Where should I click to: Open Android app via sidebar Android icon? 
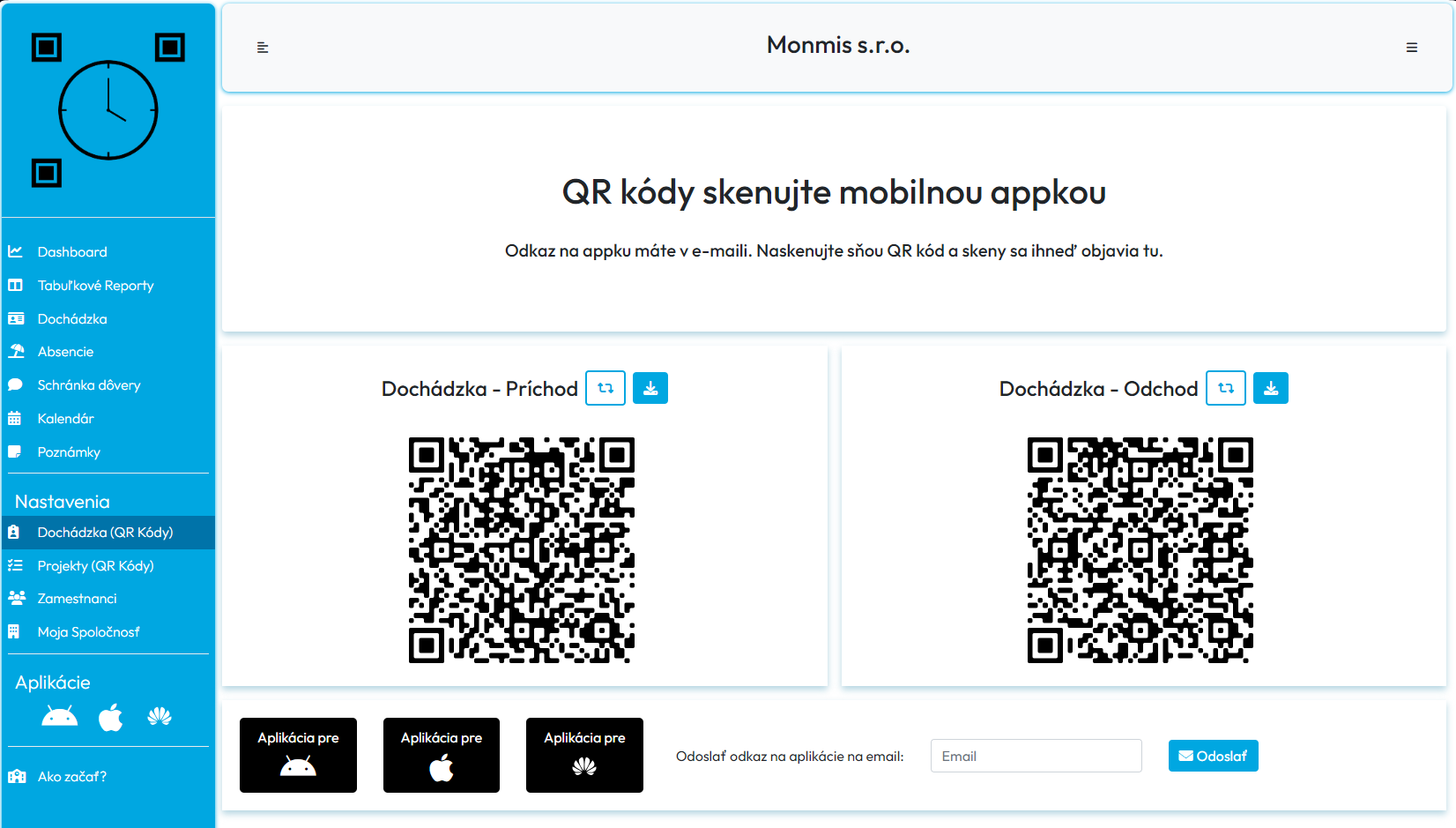60,717
